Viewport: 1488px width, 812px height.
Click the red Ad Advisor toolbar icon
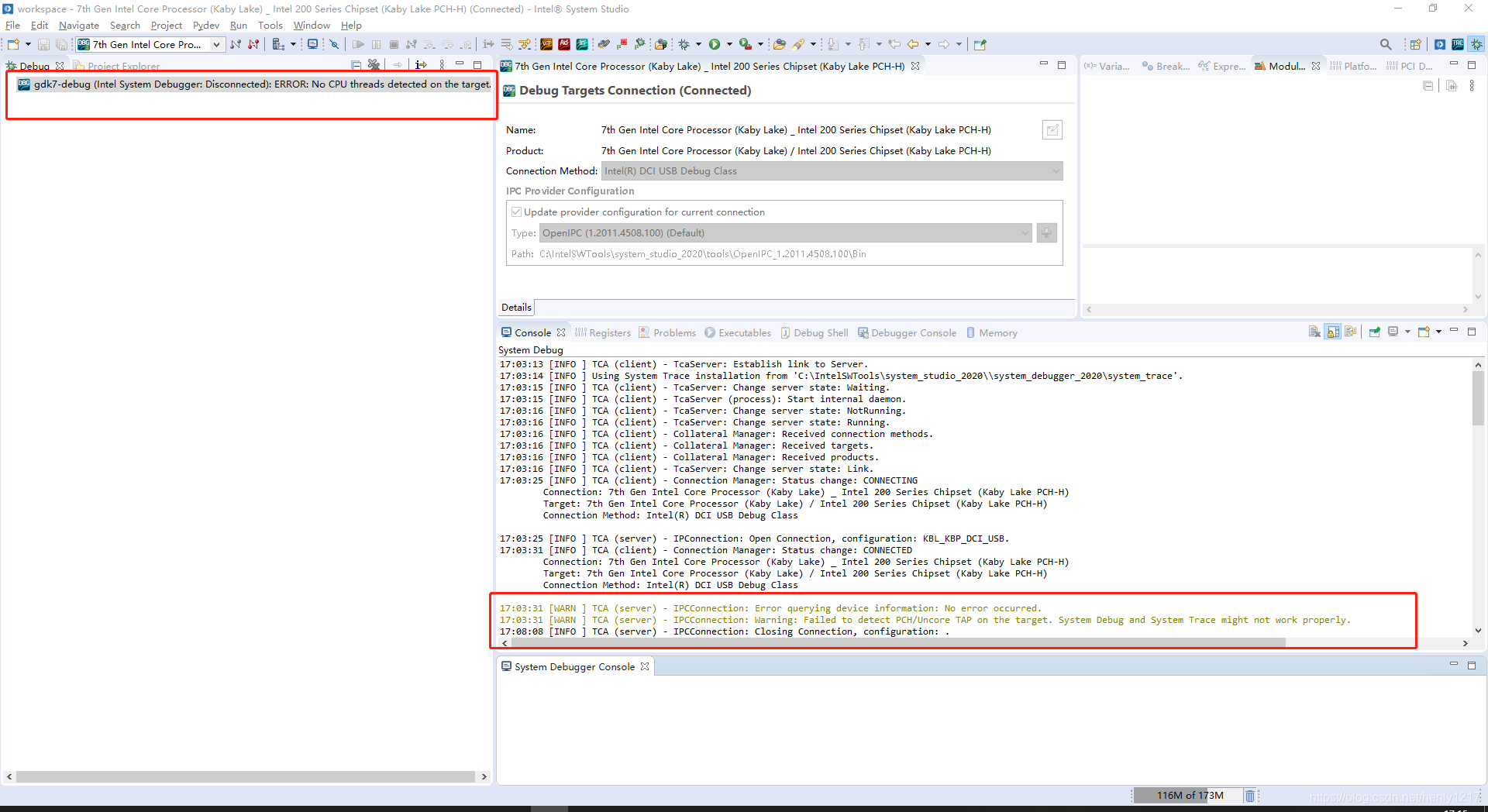(564, 44)
